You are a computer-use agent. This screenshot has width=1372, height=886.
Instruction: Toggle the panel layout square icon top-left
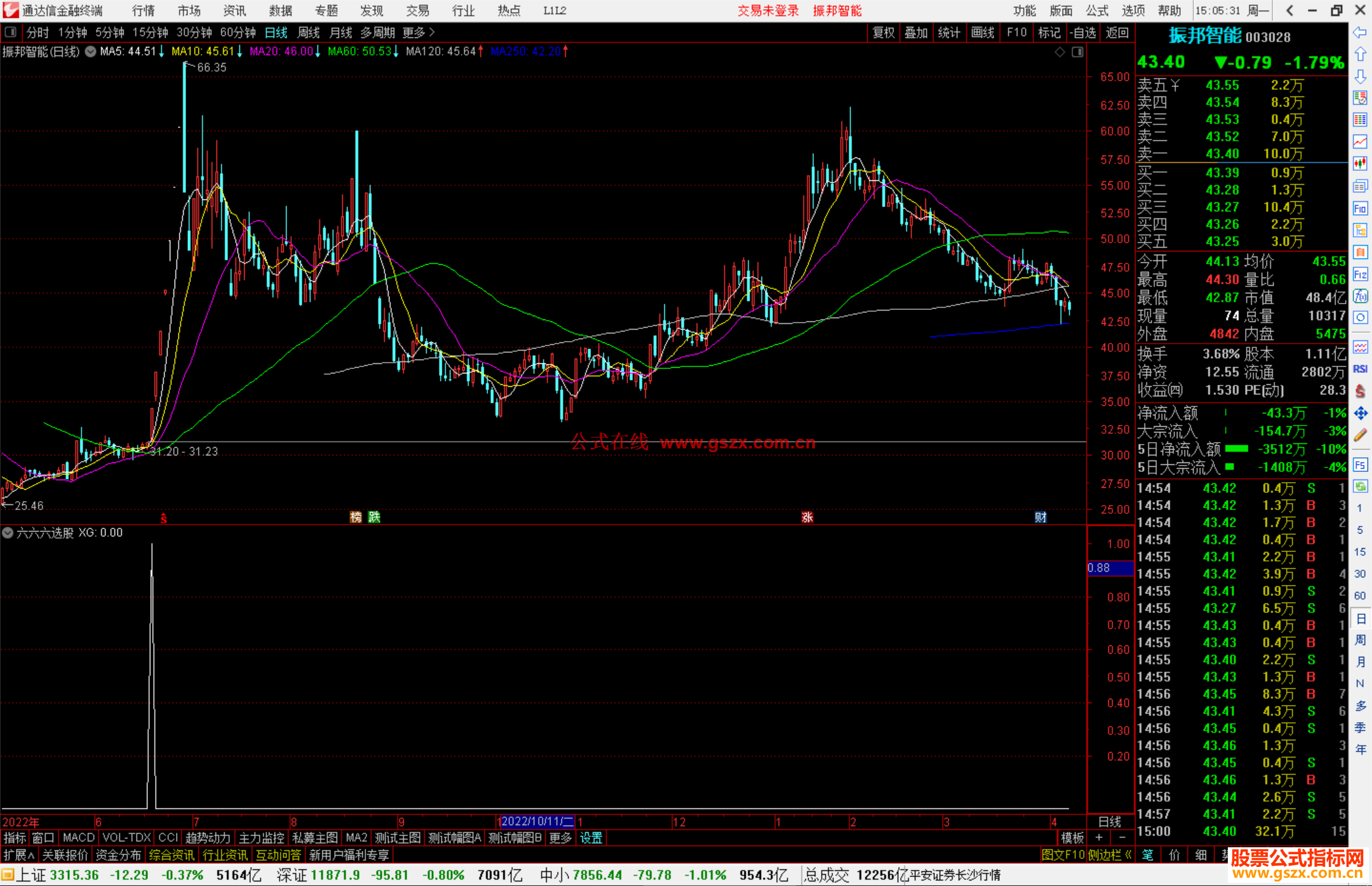tap(10, 32)
